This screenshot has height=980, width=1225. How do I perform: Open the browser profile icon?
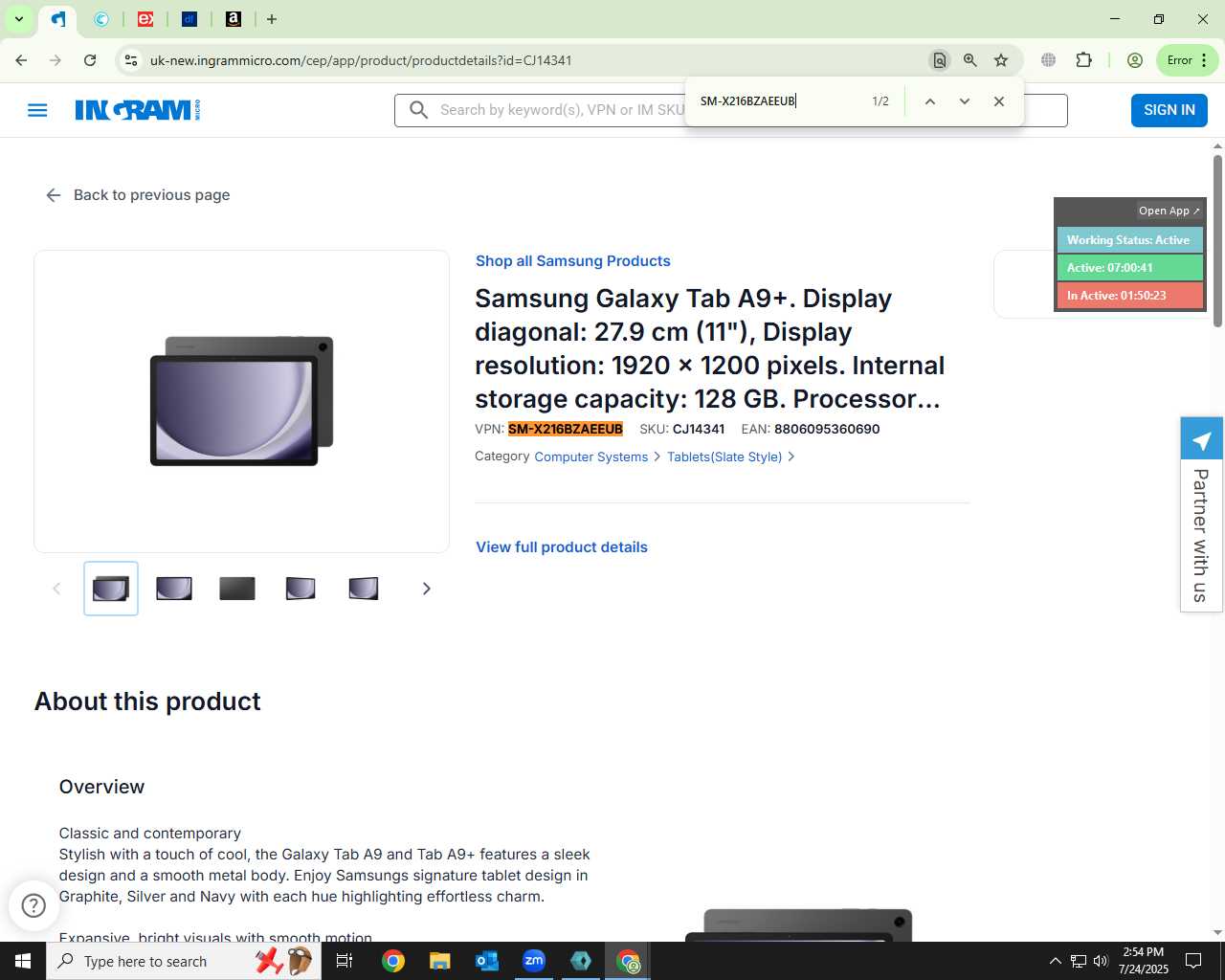click(1135, 60)
